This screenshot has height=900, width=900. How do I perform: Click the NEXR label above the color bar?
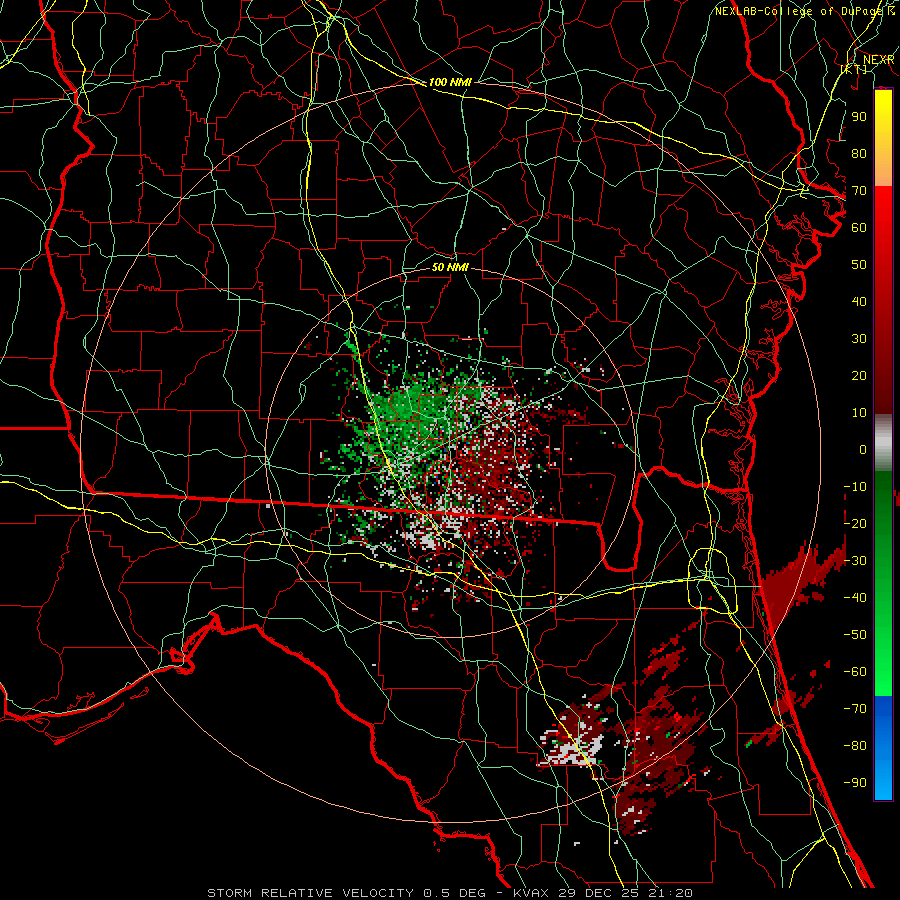[879, 59]
